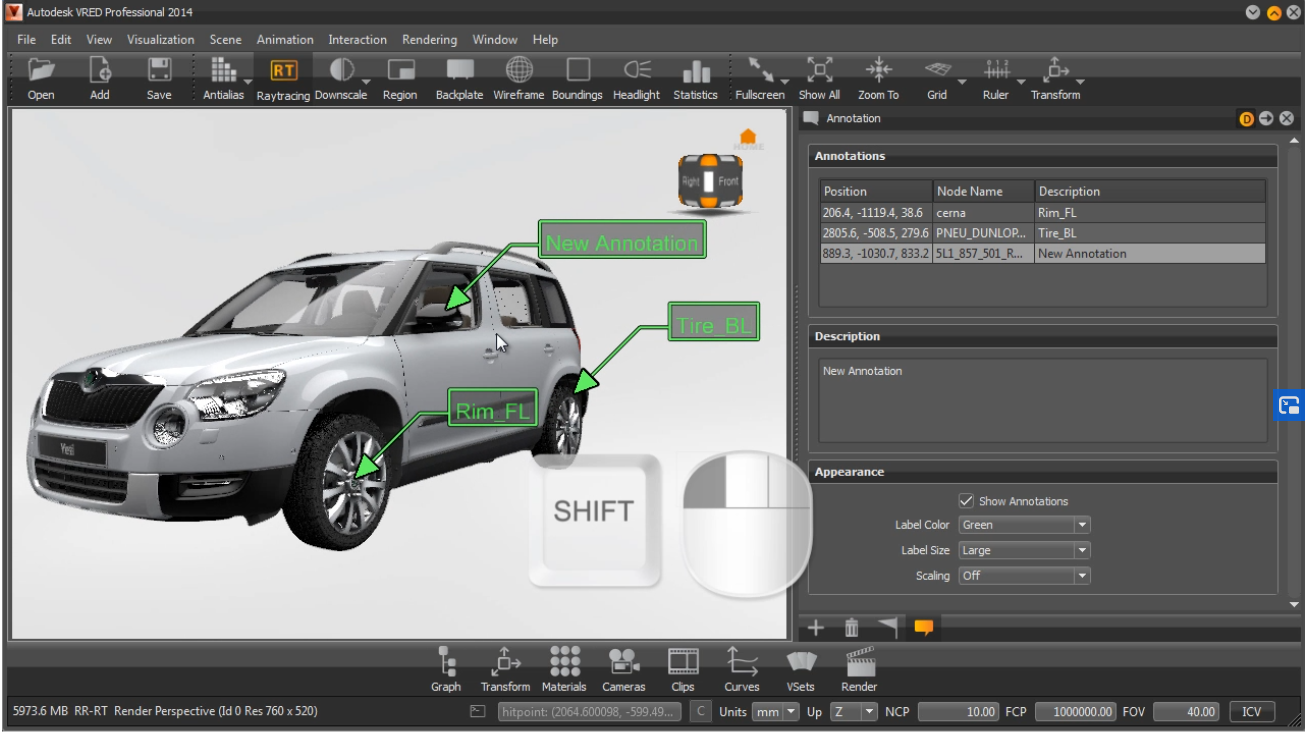The width and height of the screenshot is (1305, 733).
Task: Uncheck the Show Annotations checkbox
Action: click(966, 501)
